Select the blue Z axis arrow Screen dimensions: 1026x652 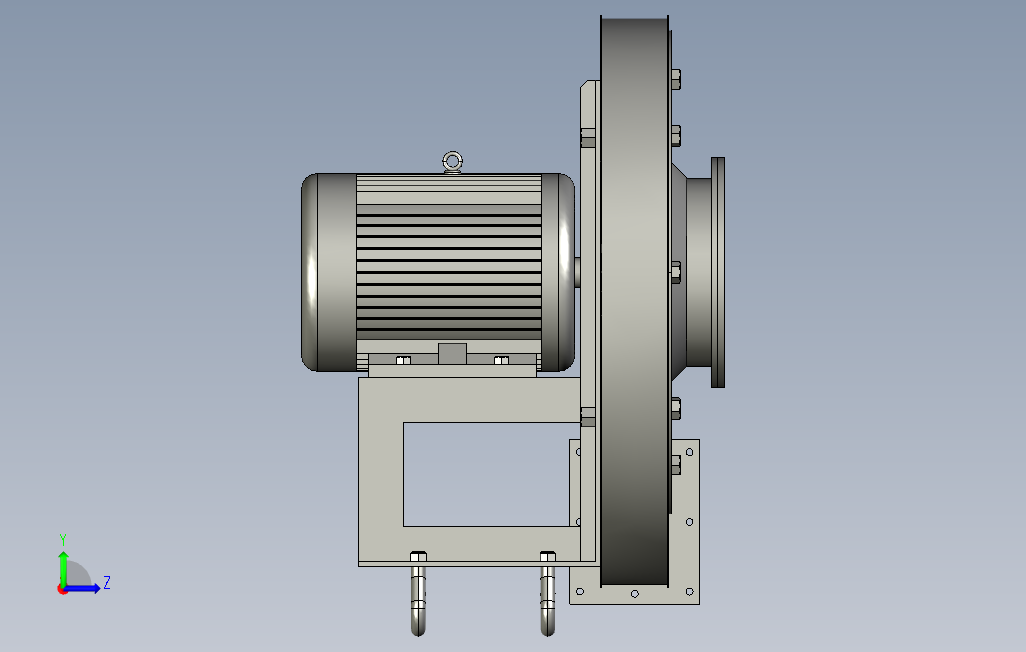coord(83,589)
